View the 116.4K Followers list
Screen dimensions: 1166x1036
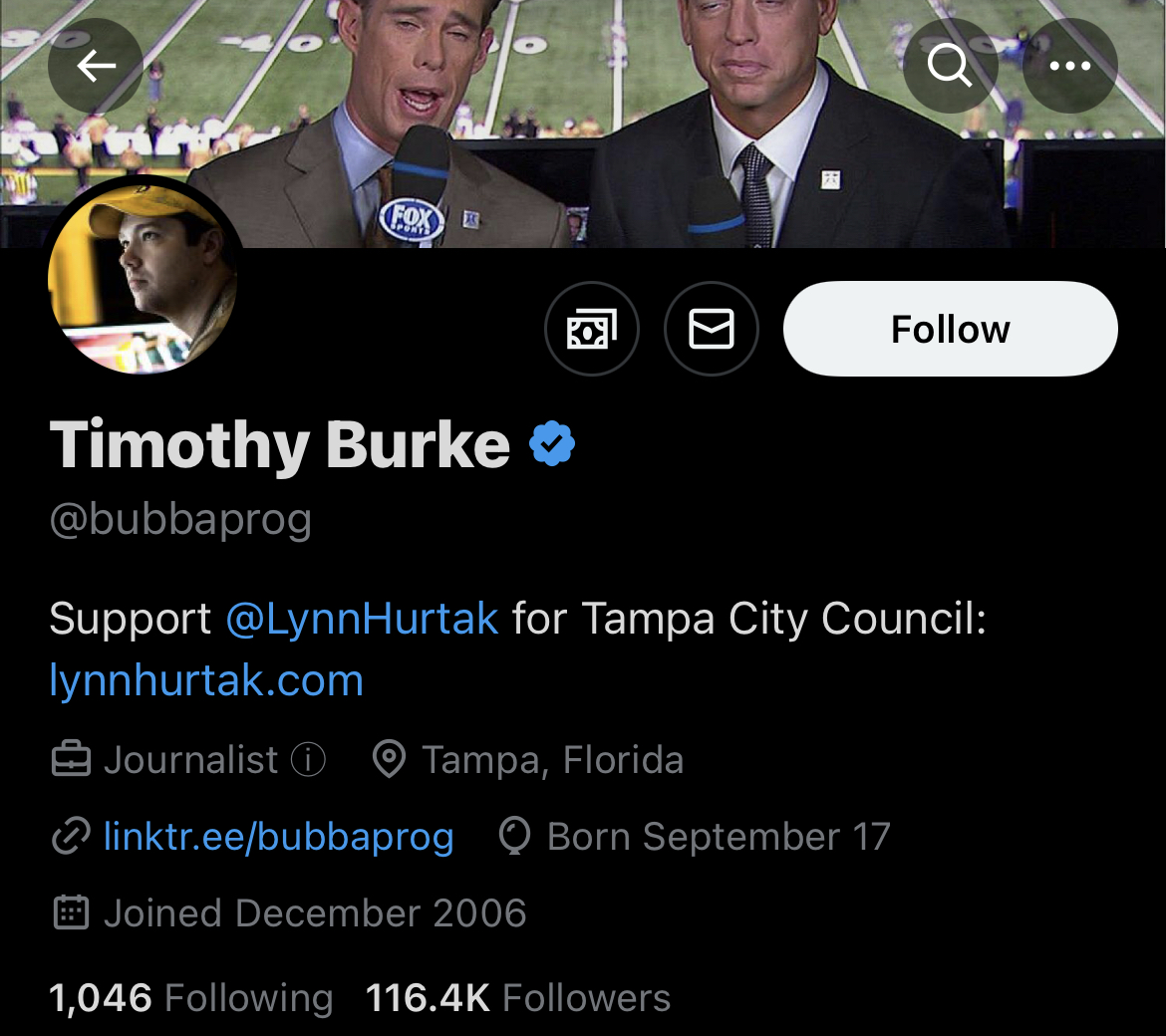[x=518, y=997]
